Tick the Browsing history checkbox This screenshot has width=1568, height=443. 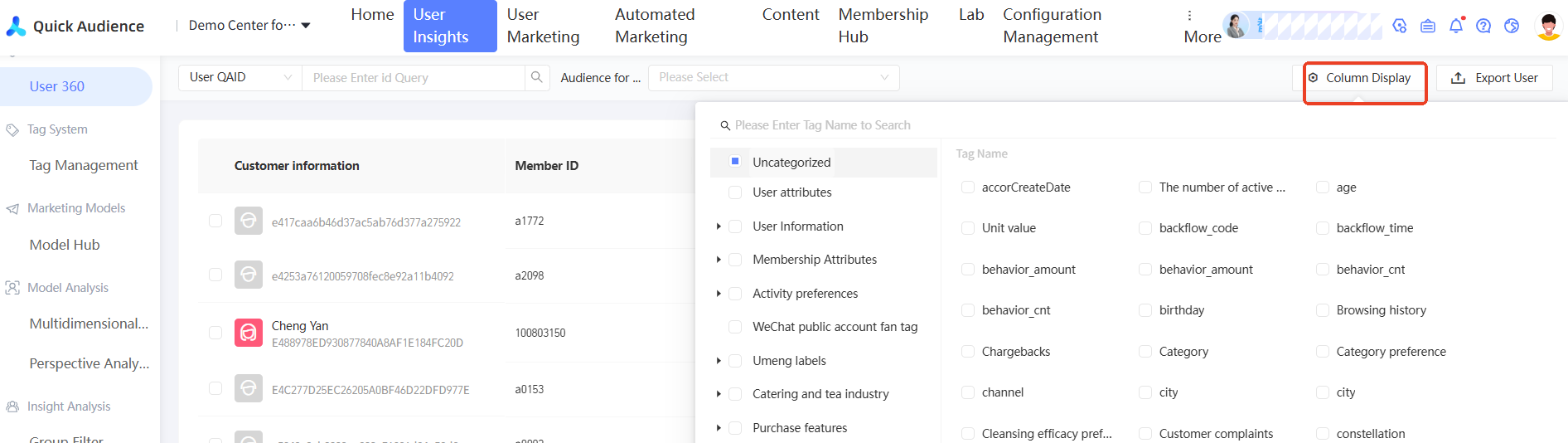1323,310
